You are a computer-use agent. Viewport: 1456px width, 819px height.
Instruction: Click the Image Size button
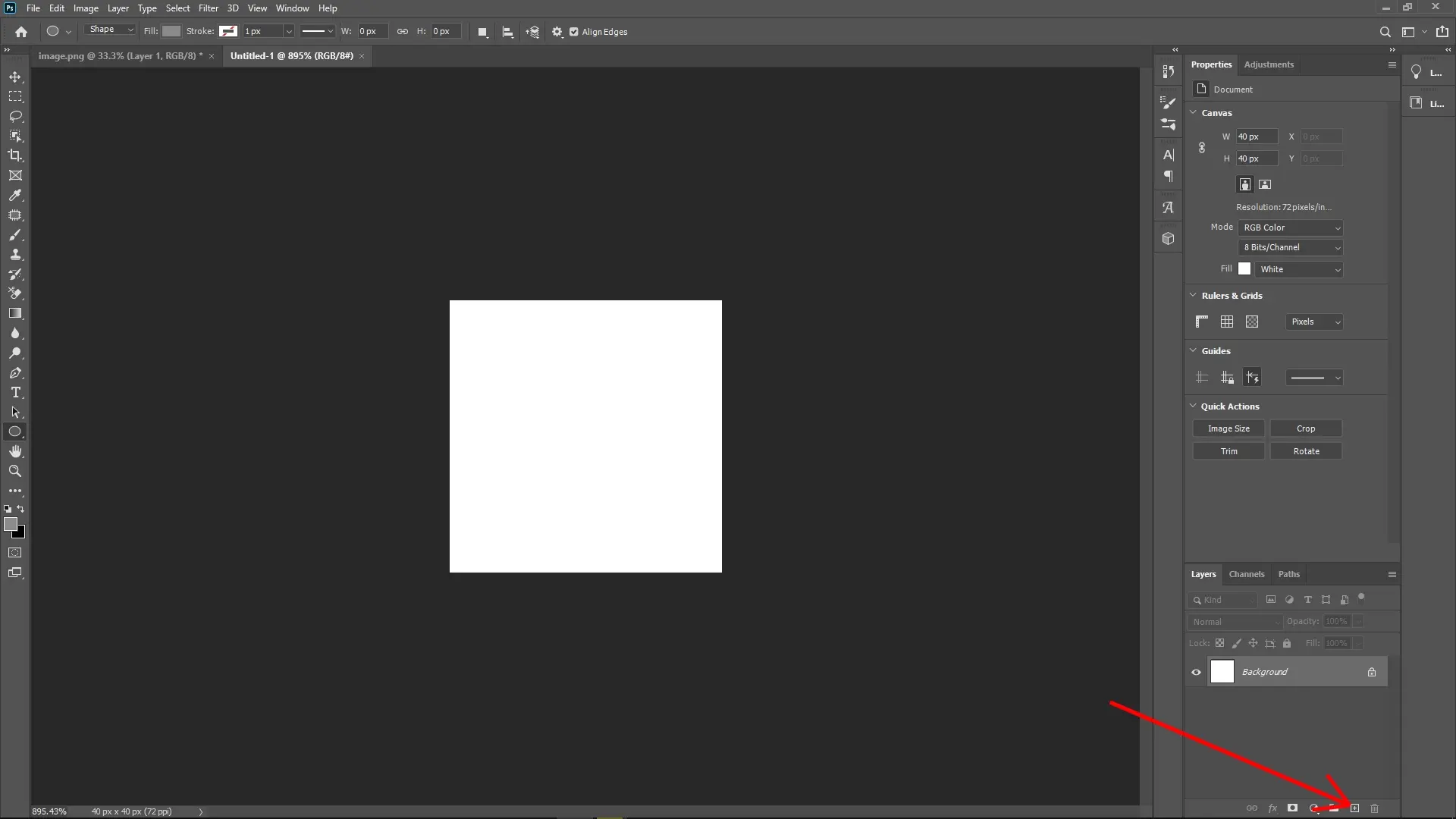[x=1228, y=428]
